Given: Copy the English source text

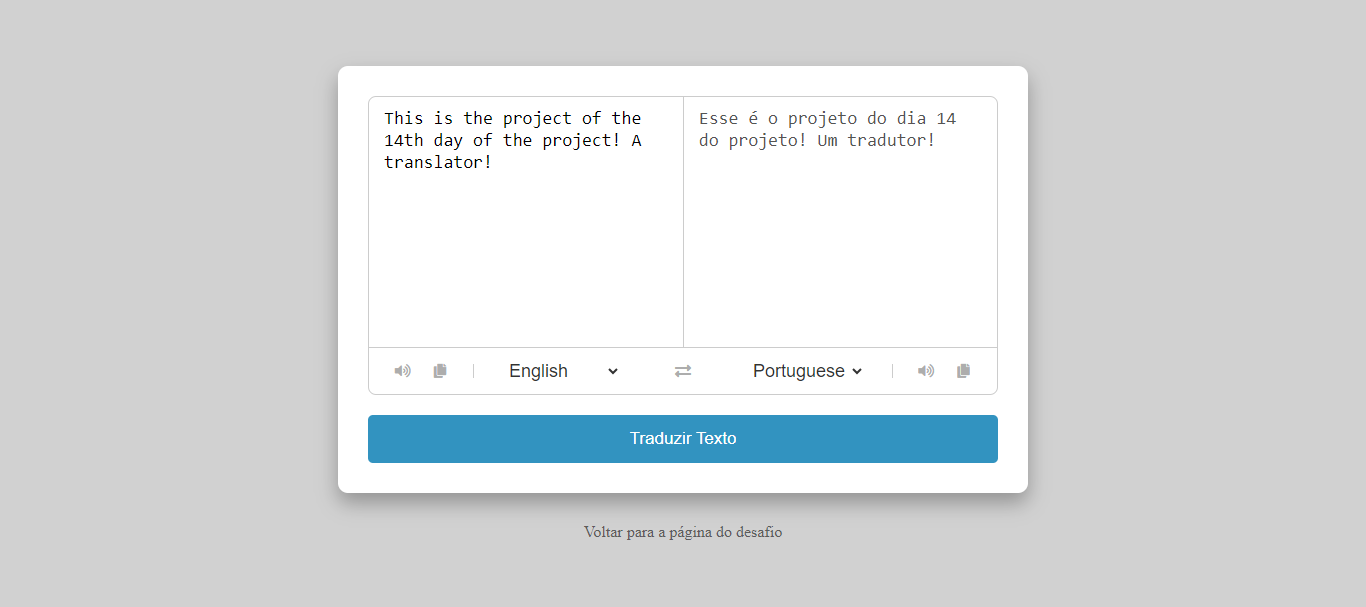Looking at the screenshot, I should click(440, 371).
